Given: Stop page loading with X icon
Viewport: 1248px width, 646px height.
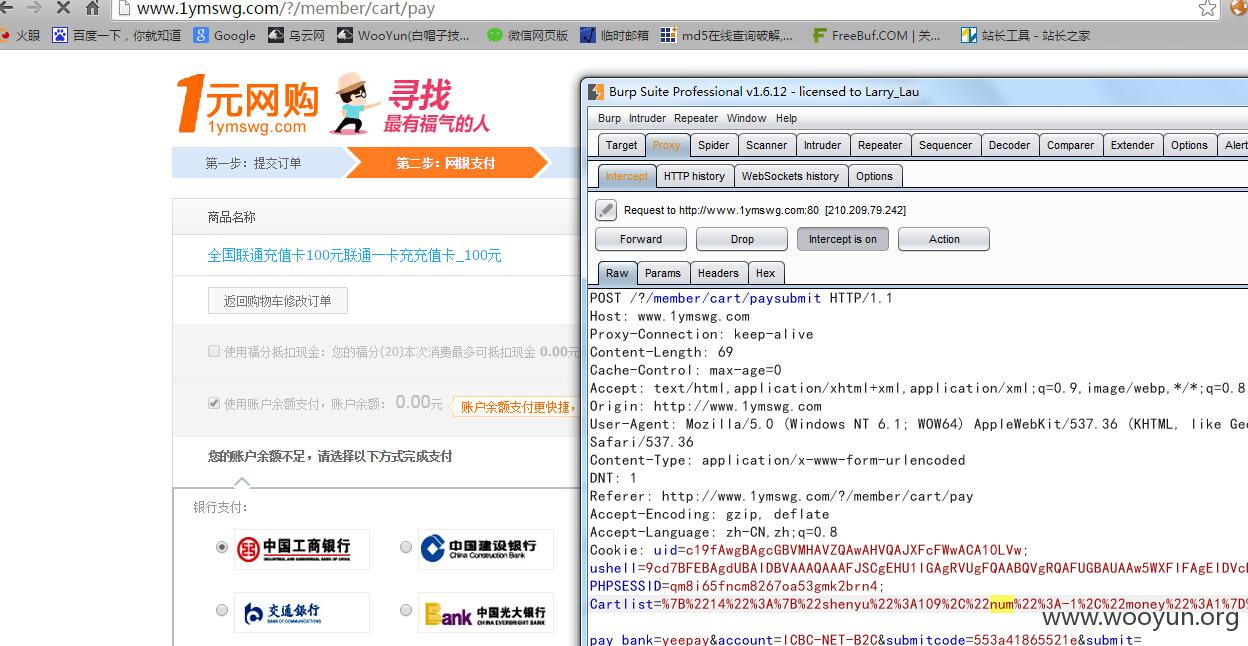Looking at the screenshot, I should click(63, 8).
